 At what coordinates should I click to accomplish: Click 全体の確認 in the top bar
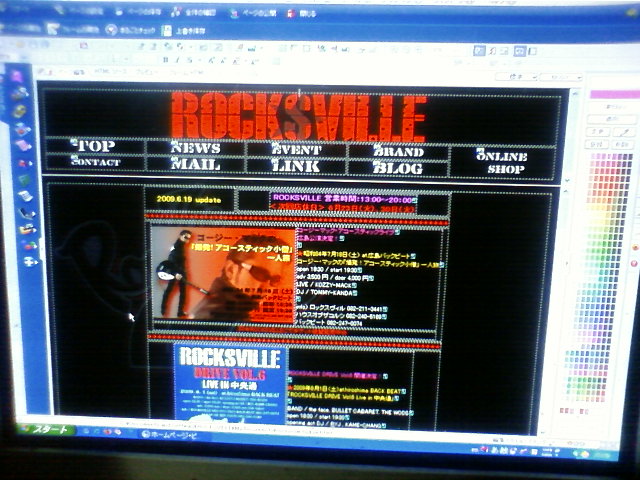tap(193, 12)
